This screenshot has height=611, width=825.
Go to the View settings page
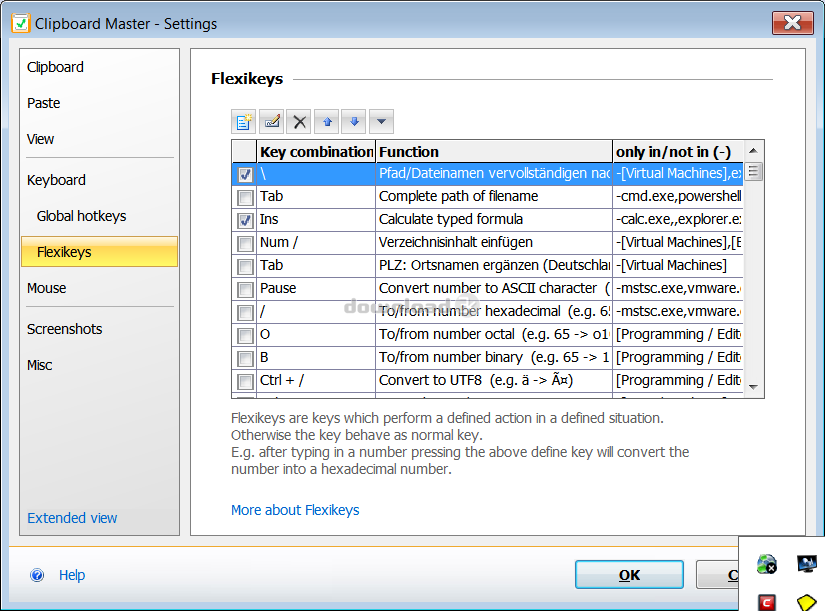[x=41, y=139]
